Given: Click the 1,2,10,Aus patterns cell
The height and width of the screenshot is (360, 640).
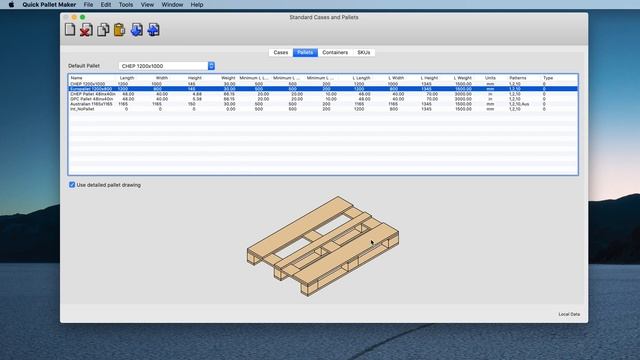Looking at the screenshot, I should (x=519, y=104).
